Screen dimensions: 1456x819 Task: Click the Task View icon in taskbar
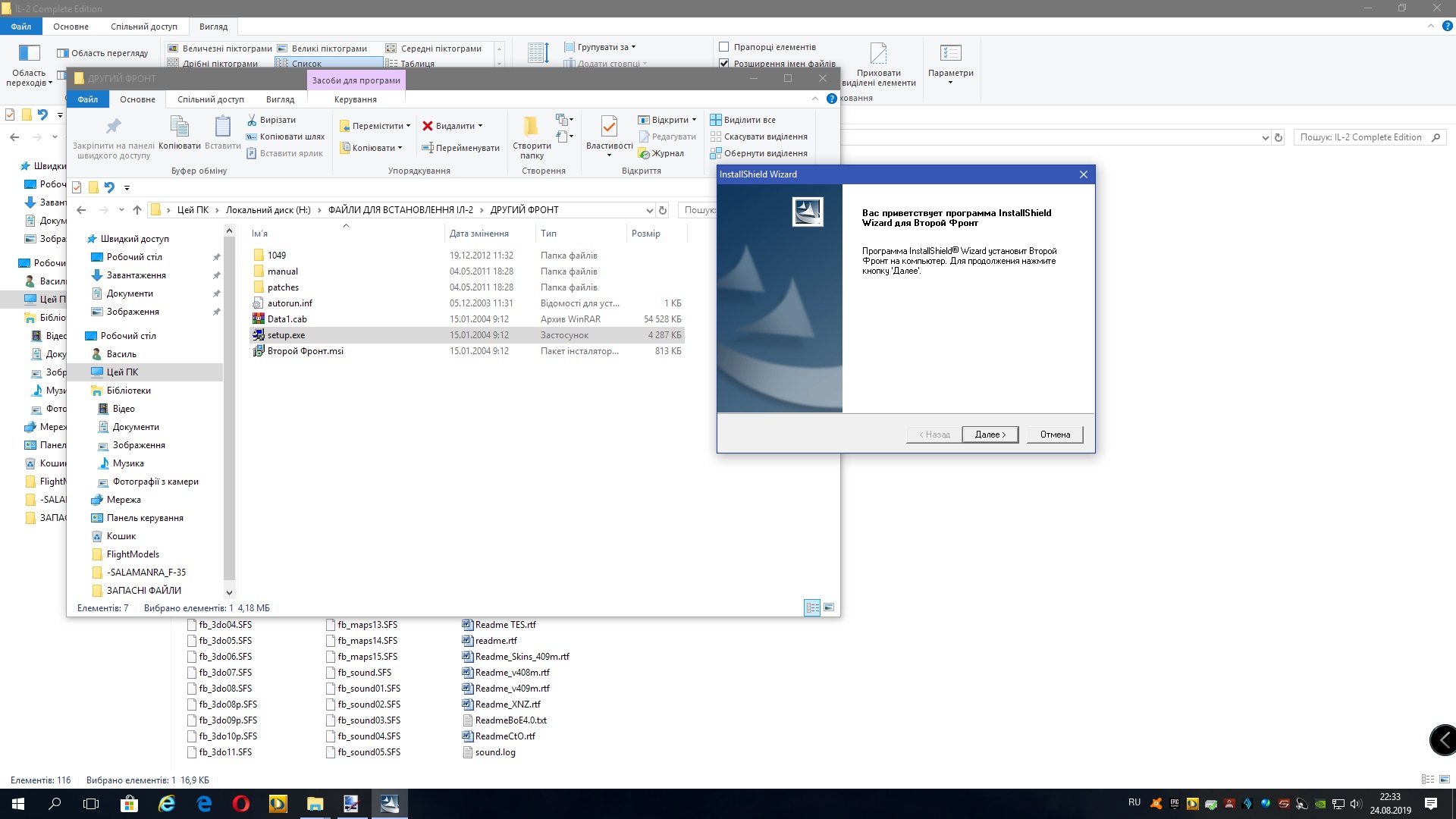(91, 804)
